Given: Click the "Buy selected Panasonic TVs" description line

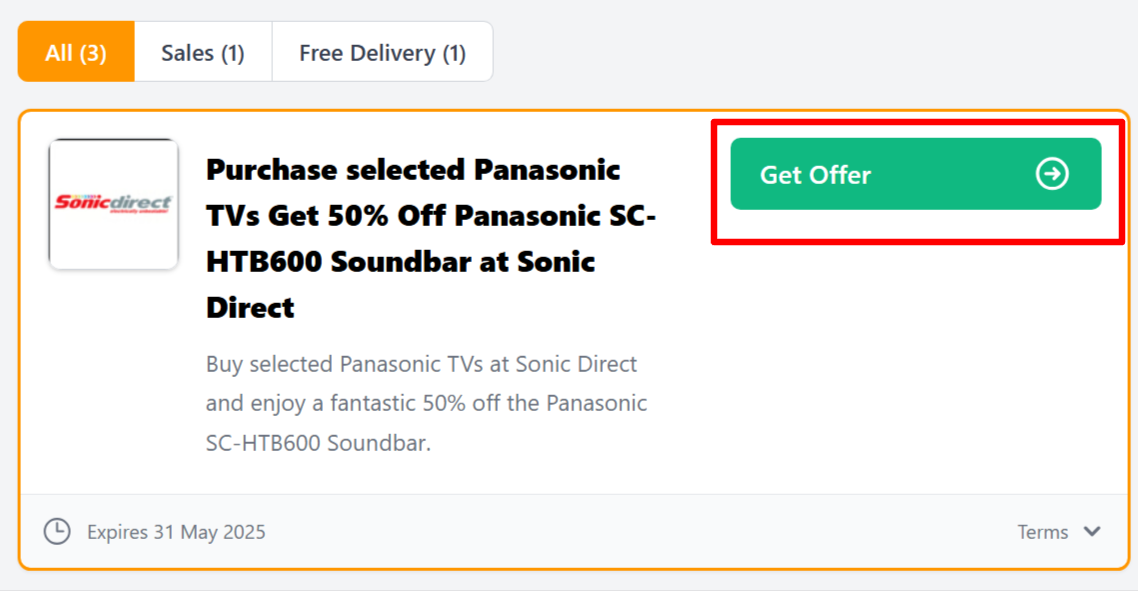Looking at the screenshot, I should point(421,364).
